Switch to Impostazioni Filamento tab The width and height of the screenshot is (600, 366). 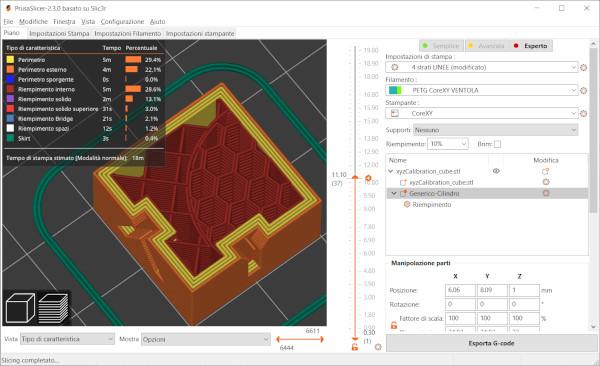(127, 34)
